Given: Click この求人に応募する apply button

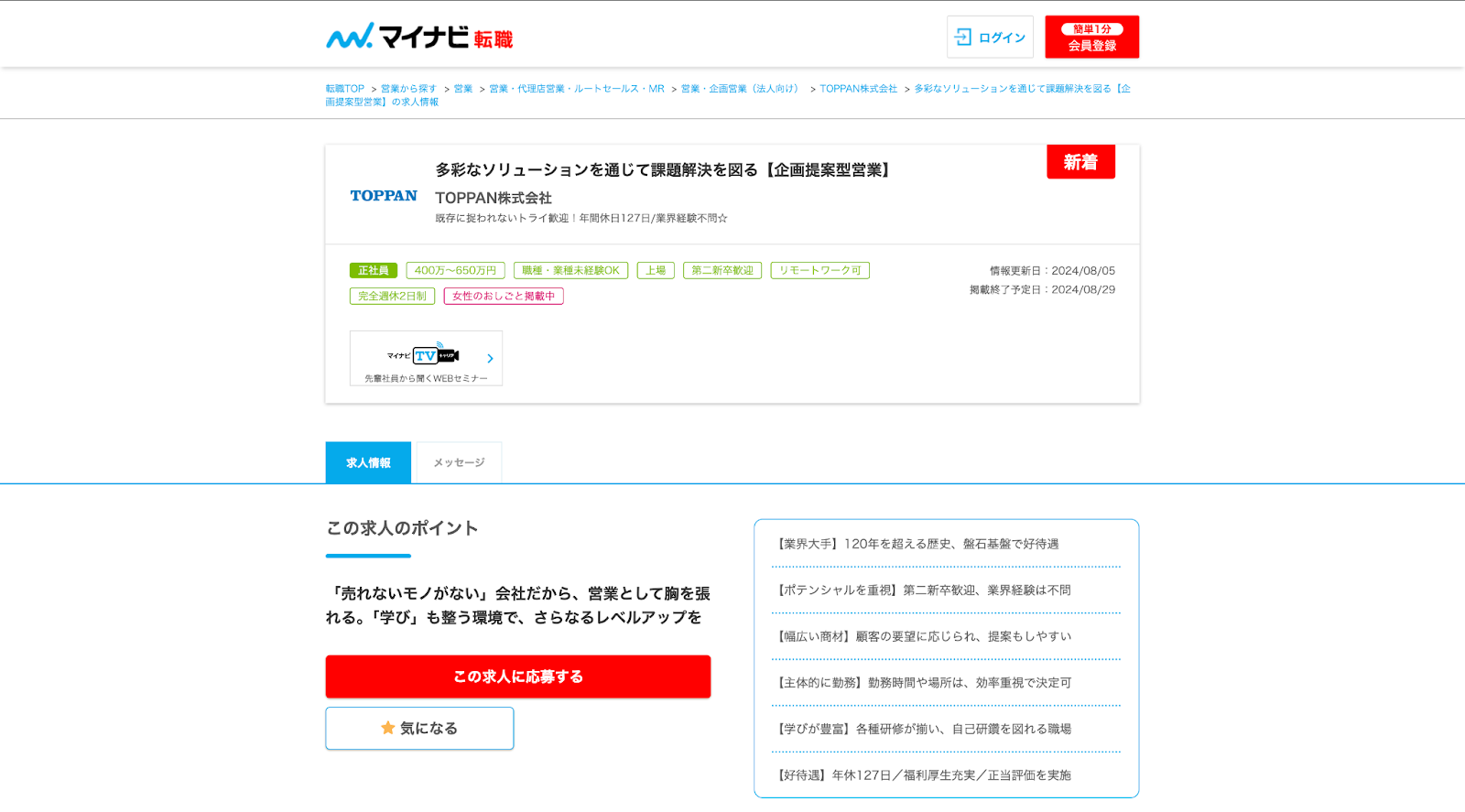Looking at the screenshot, I should pyautogui.click(x=518, y=677).
